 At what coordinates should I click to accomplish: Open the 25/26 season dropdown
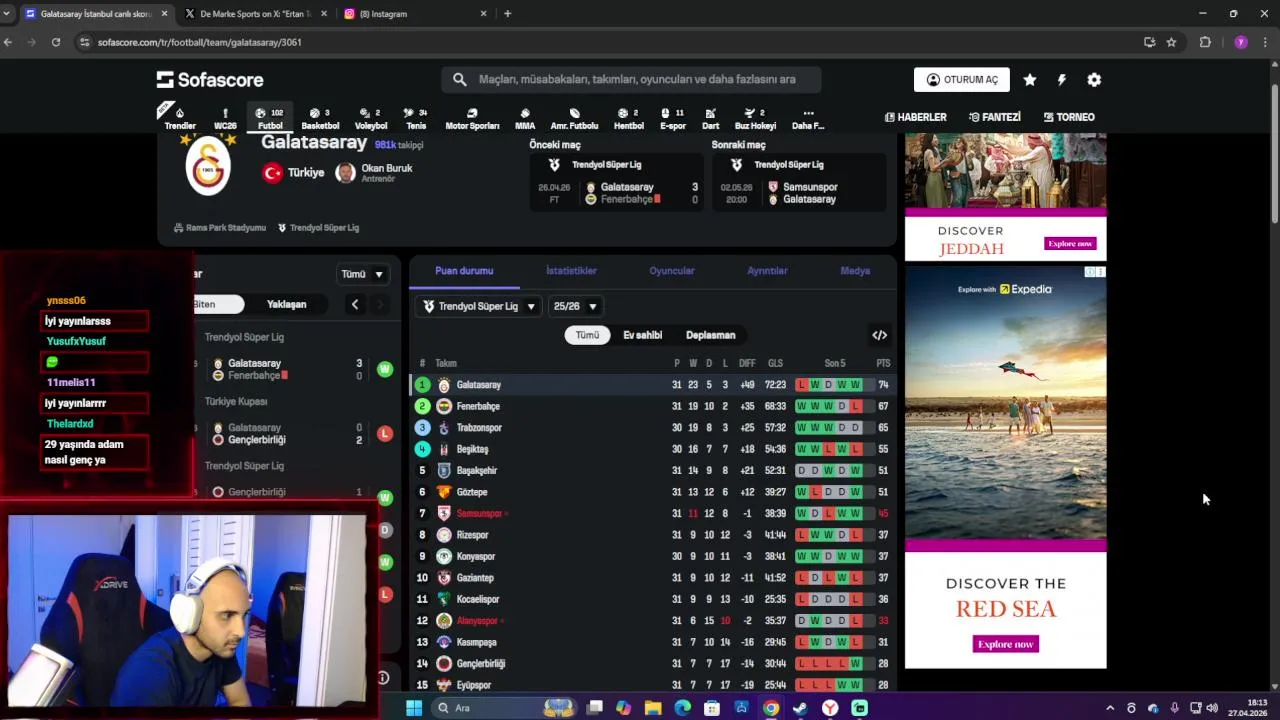[x=575, y=306]
